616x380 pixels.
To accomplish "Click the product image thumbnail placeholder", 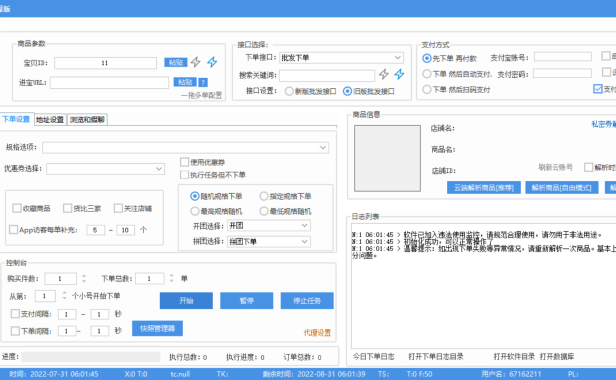I will click(x=387, y=158).
